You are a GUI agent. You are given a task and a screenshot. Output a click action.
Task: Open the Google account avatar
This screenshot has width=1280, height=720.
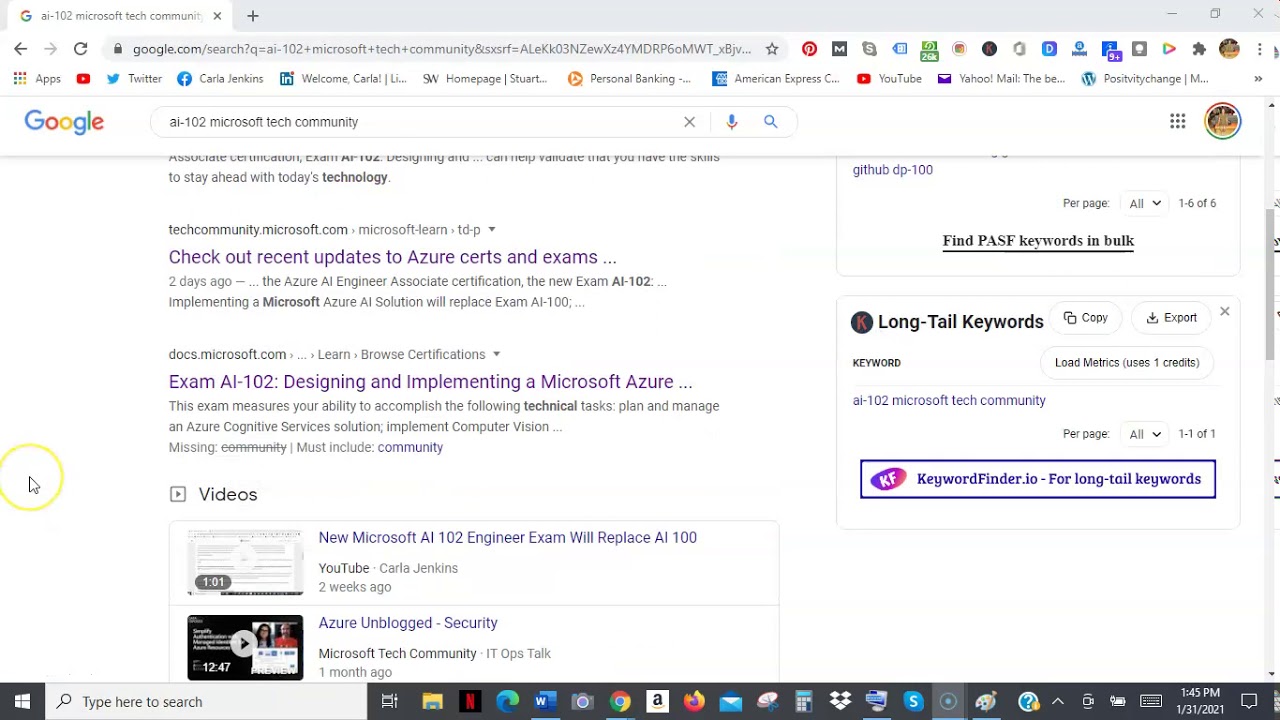(x=1222, y=121)
